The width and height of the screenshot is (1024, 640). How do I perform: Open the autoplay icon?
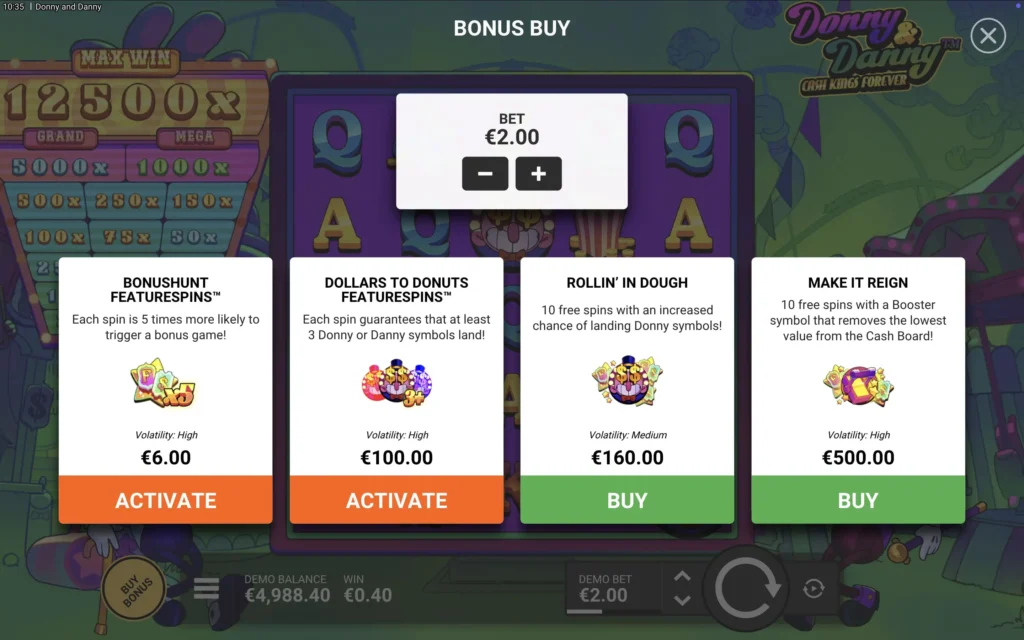(x=814, y=588)
